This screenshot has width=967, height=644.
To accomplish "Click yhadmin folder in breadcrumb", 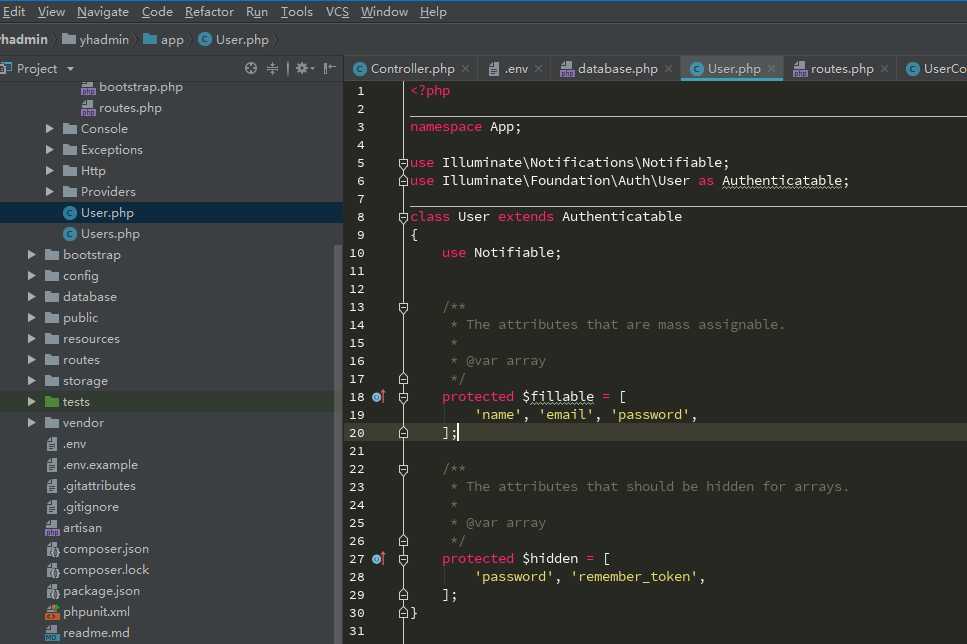I will [96, 39].
